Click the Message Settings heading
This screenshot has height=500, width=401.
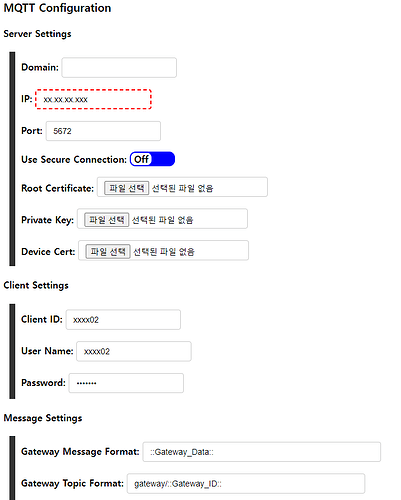(43, 418)
